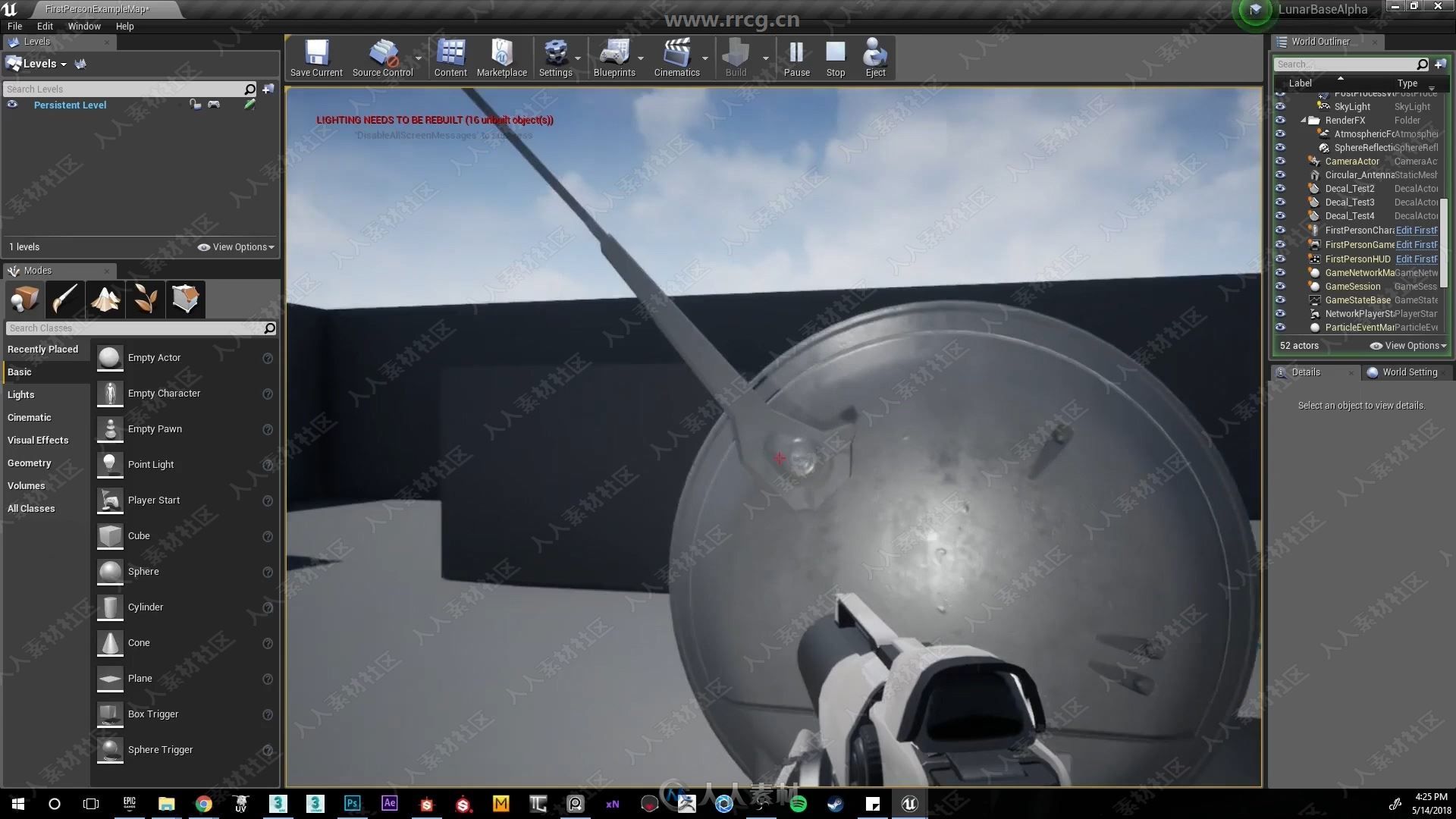Open the Window menu
The image size is (1456, 819).
pos(84,26)
